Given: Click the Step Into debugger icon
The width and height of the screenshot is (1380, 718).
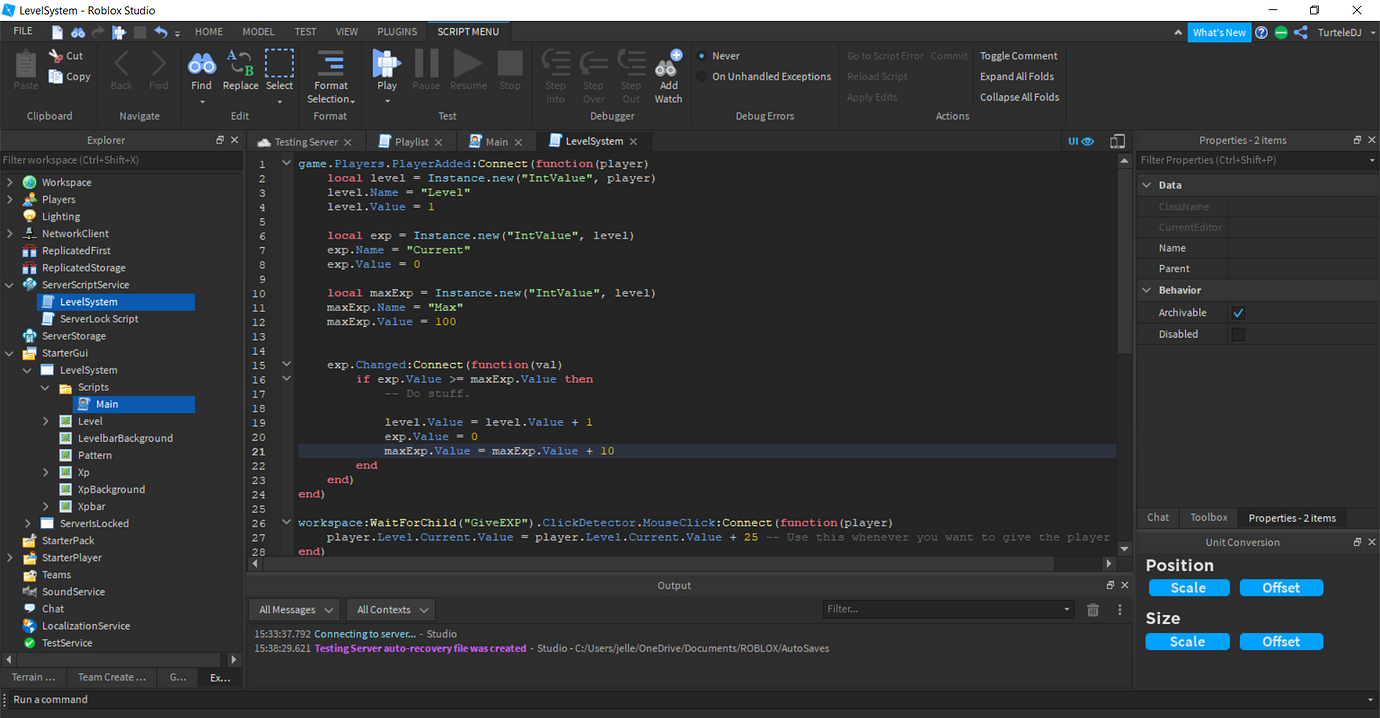Looking at the screenshot, I should click(555, 63).
